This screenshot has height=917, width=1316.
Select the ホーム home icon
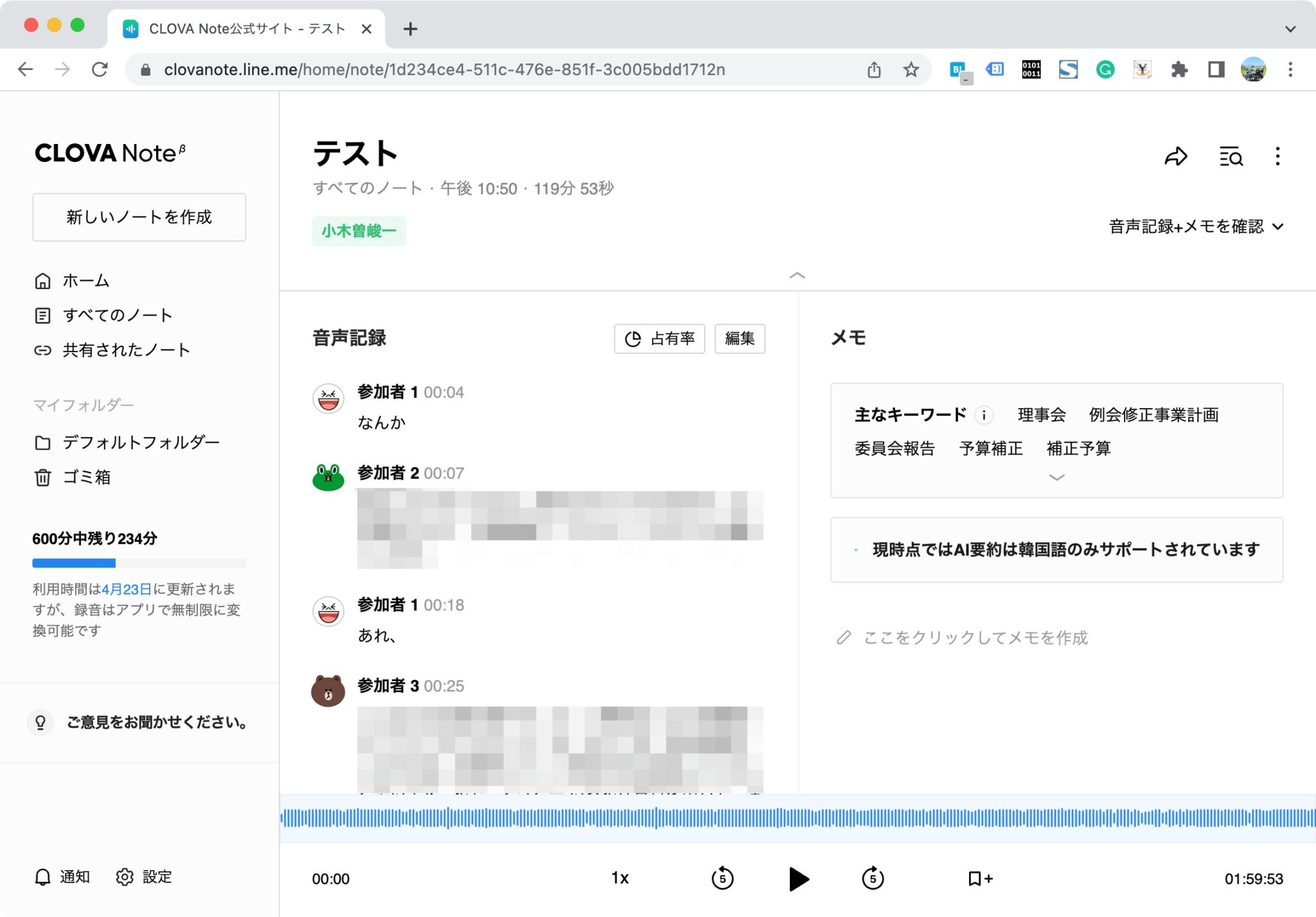[42, 281]
